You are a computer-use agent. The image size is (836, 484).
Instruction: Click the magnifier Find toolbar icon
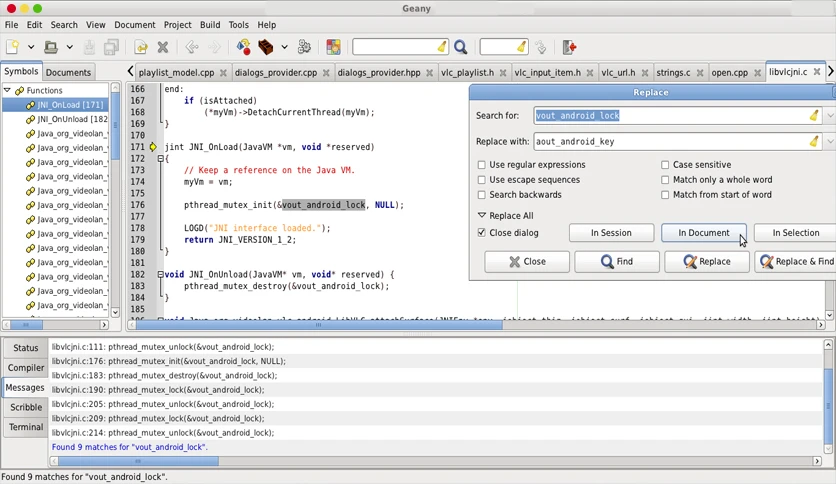tap(461, 47)
